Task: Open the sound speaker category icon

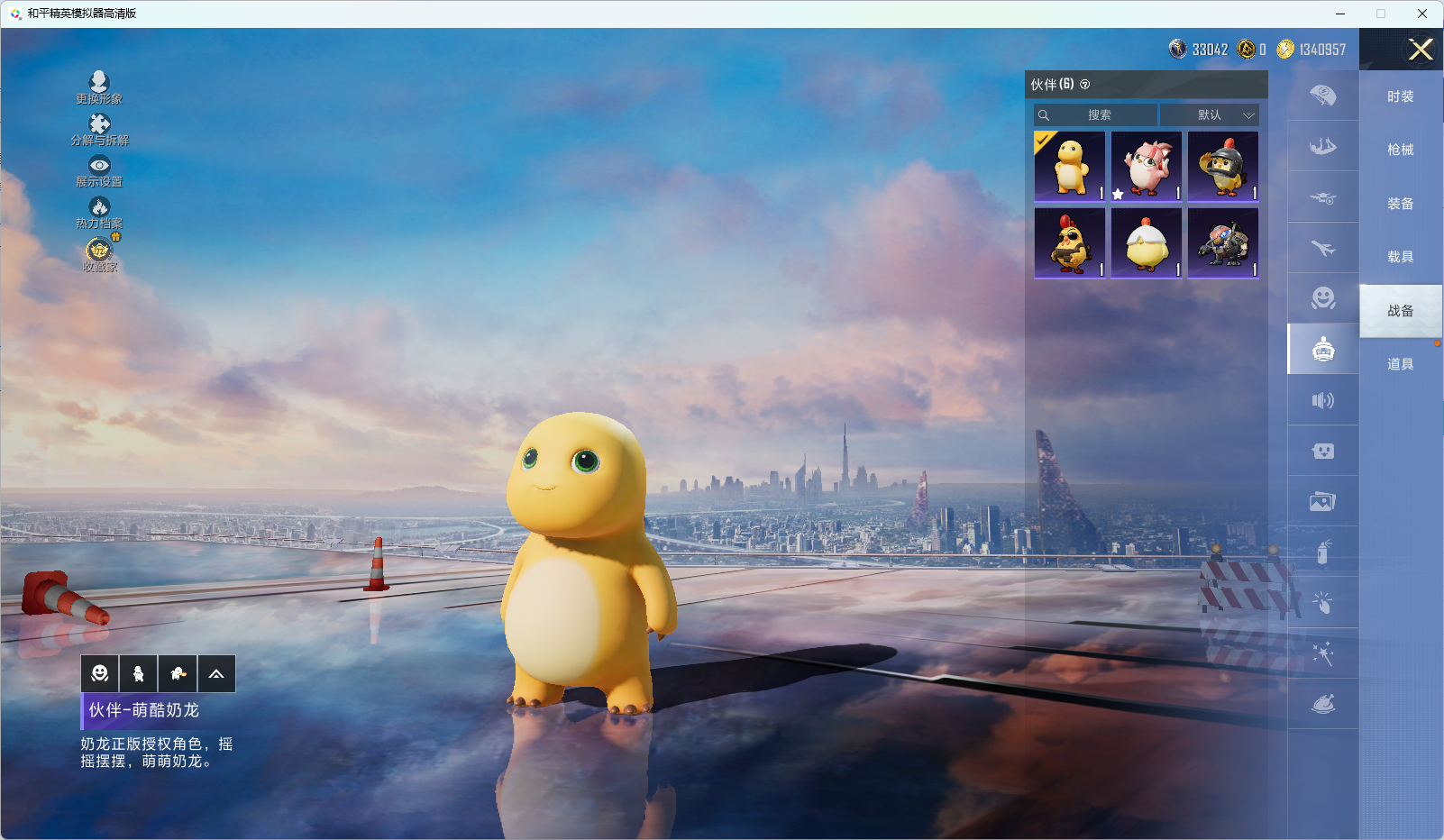Action: click(1322, 400)
